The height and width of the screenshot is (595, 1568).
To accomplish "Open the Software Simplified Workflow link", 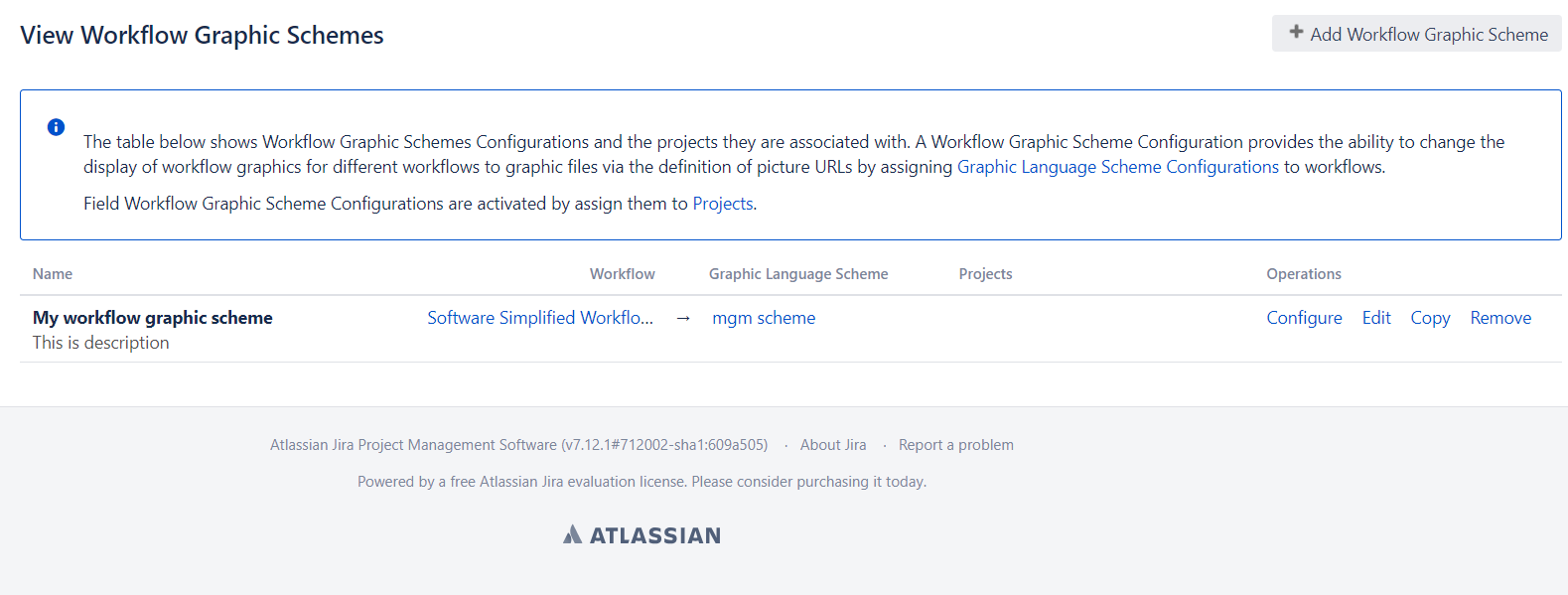I will 539,318.
